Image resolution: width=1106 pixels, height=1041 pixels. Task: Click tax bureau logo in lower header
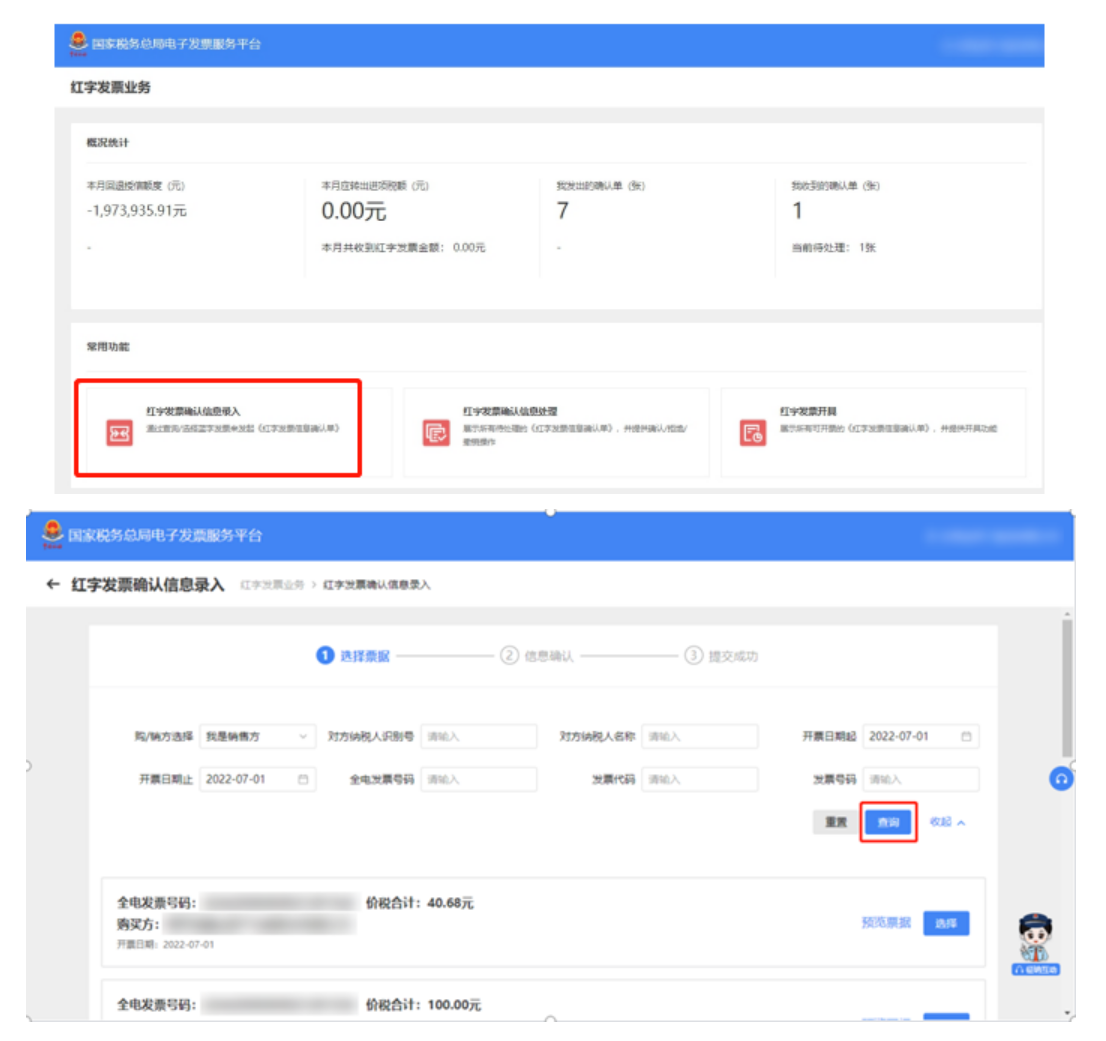52,535
